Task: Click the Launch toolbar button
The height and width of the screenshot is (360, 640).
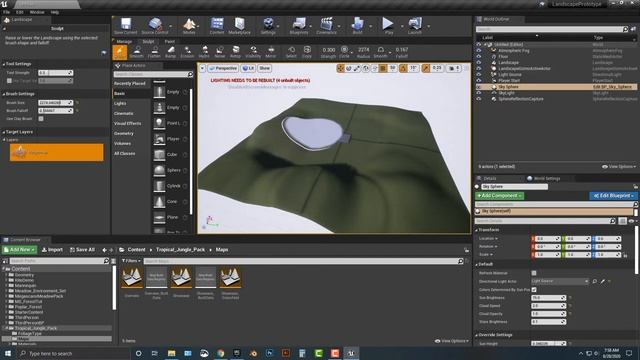Action: coord(415,26)
